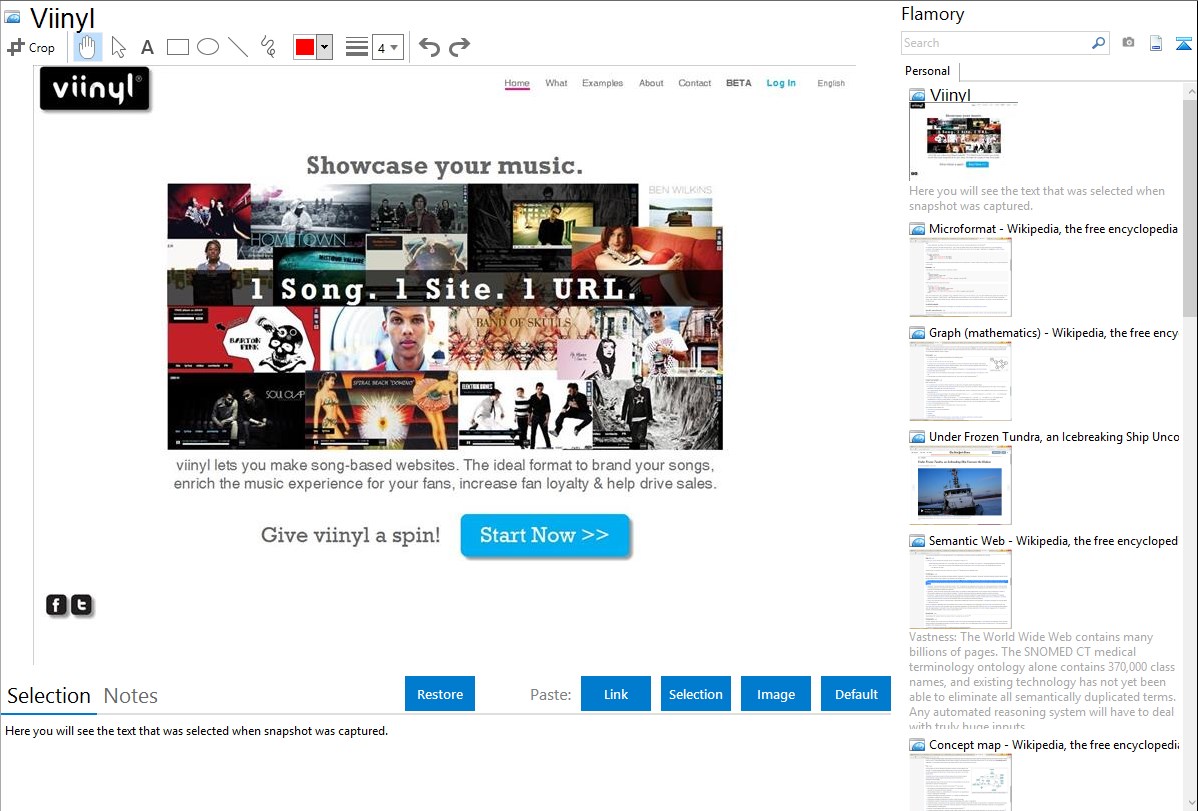Undo the last annotation
This screenshot has width=1198, height=811.
click(429, 47)
